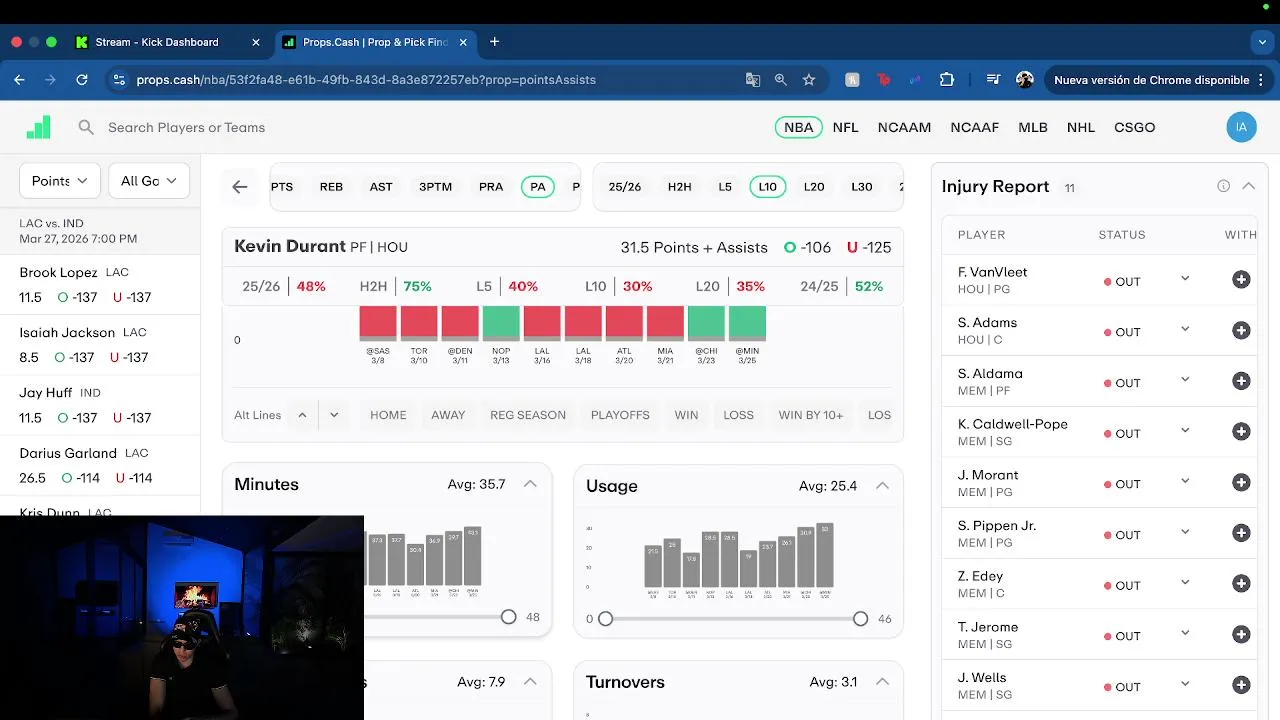Expand J. Morant injury details
The width and height of the screenshot is (1280, 720).
(1185, 481)
